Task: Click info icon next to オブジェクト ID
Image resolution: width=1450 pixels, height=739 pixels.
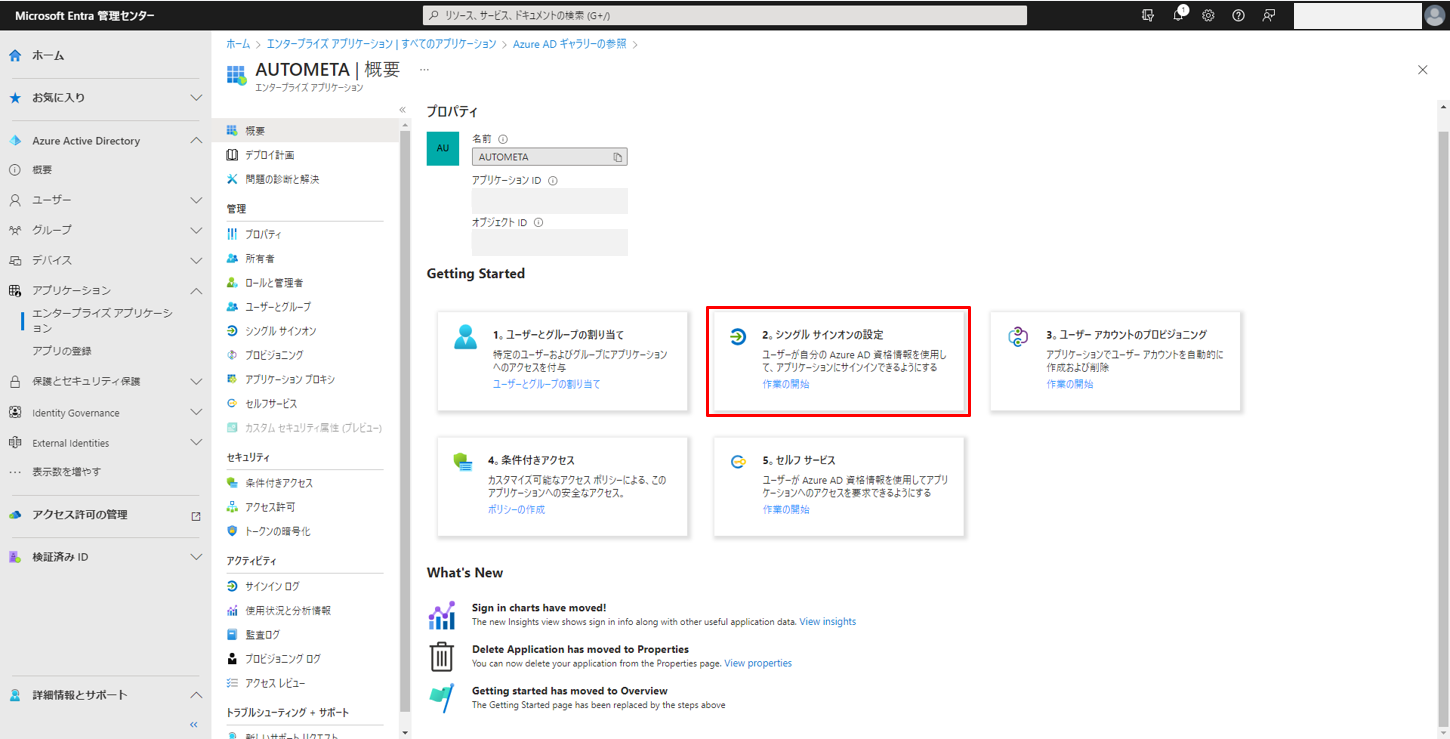Action: [x=538, y=222]
